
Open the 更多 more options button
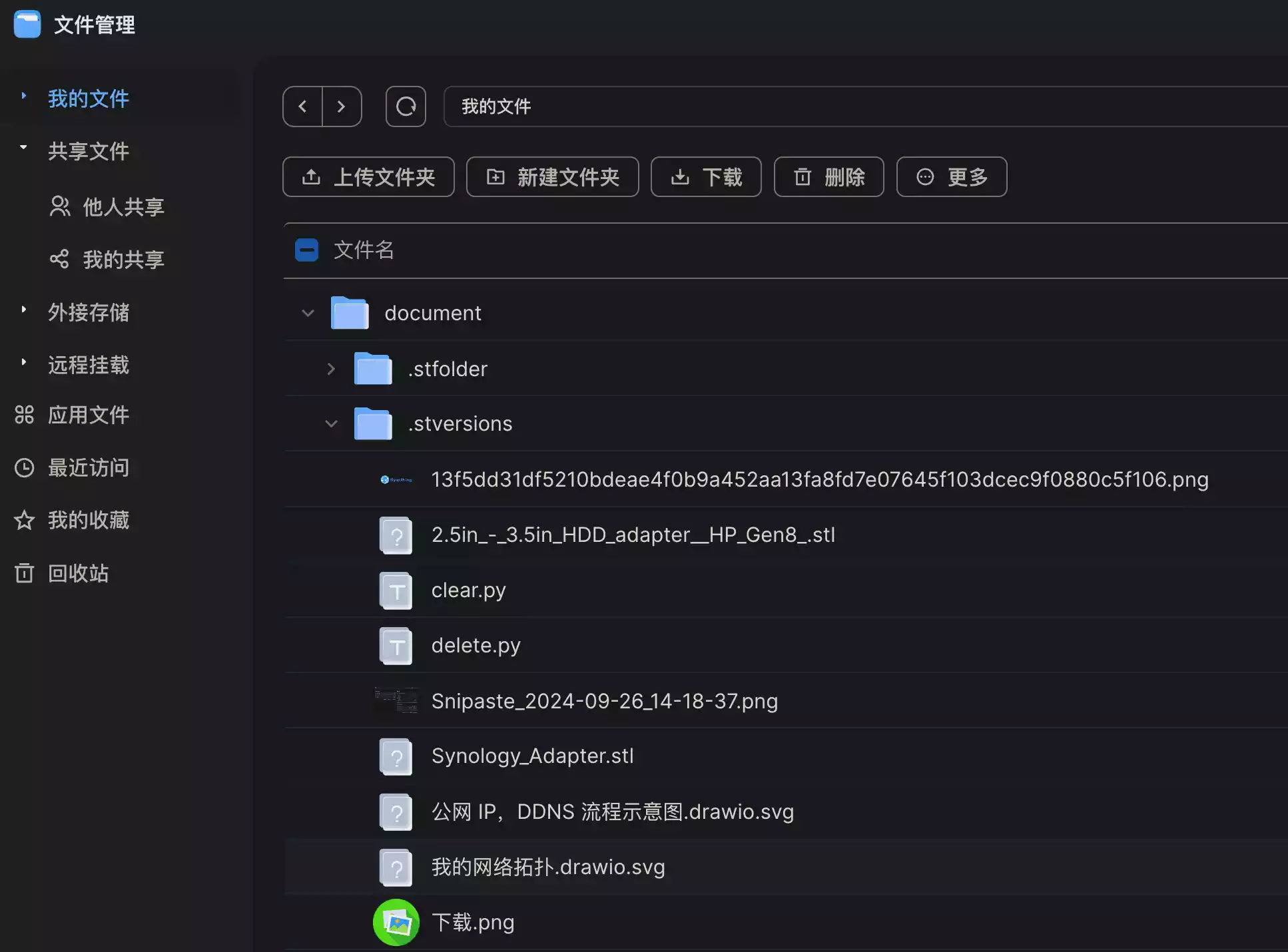click(x=951, y=177)
